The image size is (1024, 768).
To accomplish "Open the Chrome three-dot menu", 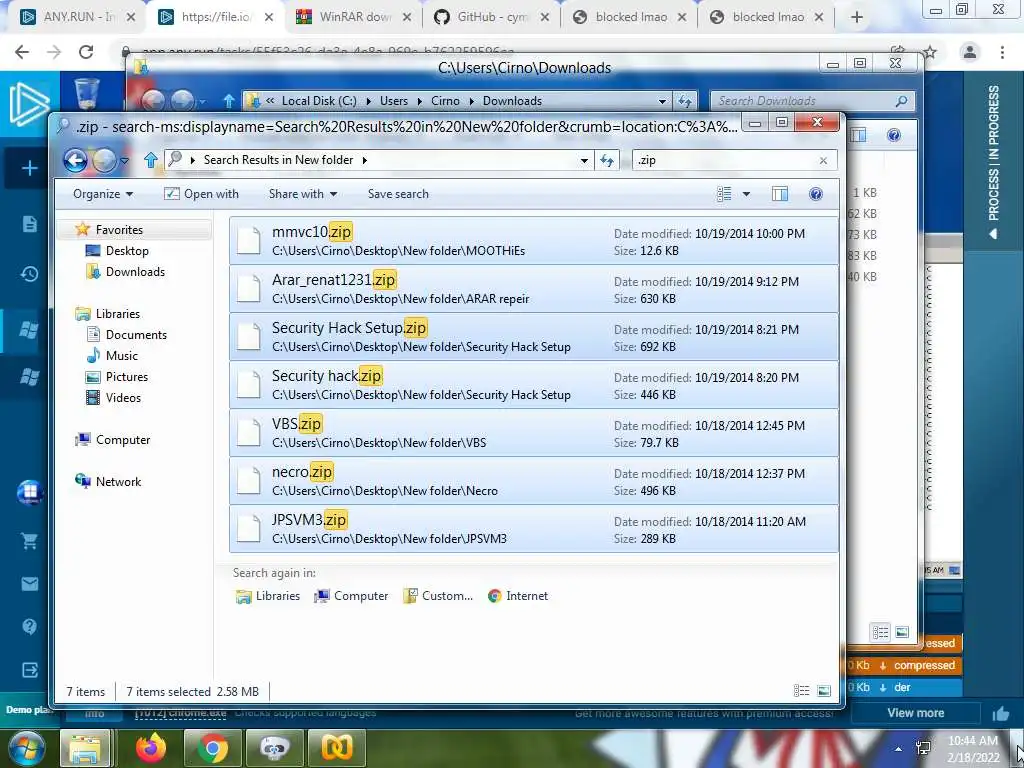I will pos(1002,52).
